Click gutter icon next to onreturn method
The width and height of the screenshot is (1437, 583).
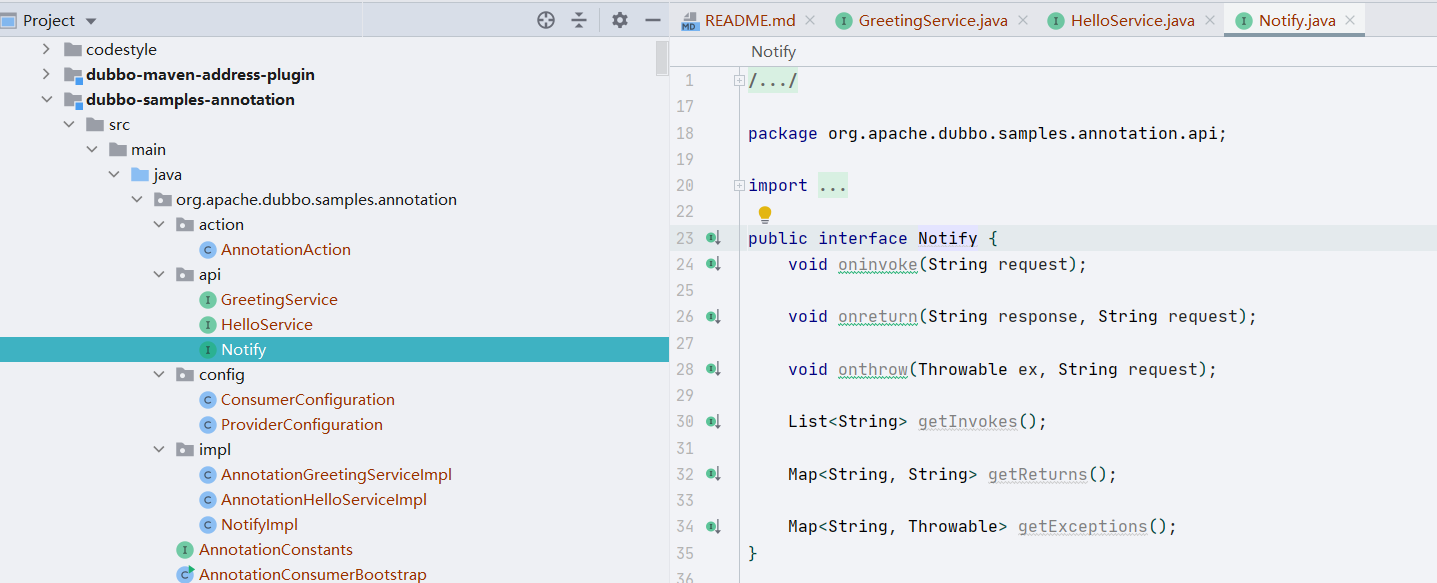(713, 317)
